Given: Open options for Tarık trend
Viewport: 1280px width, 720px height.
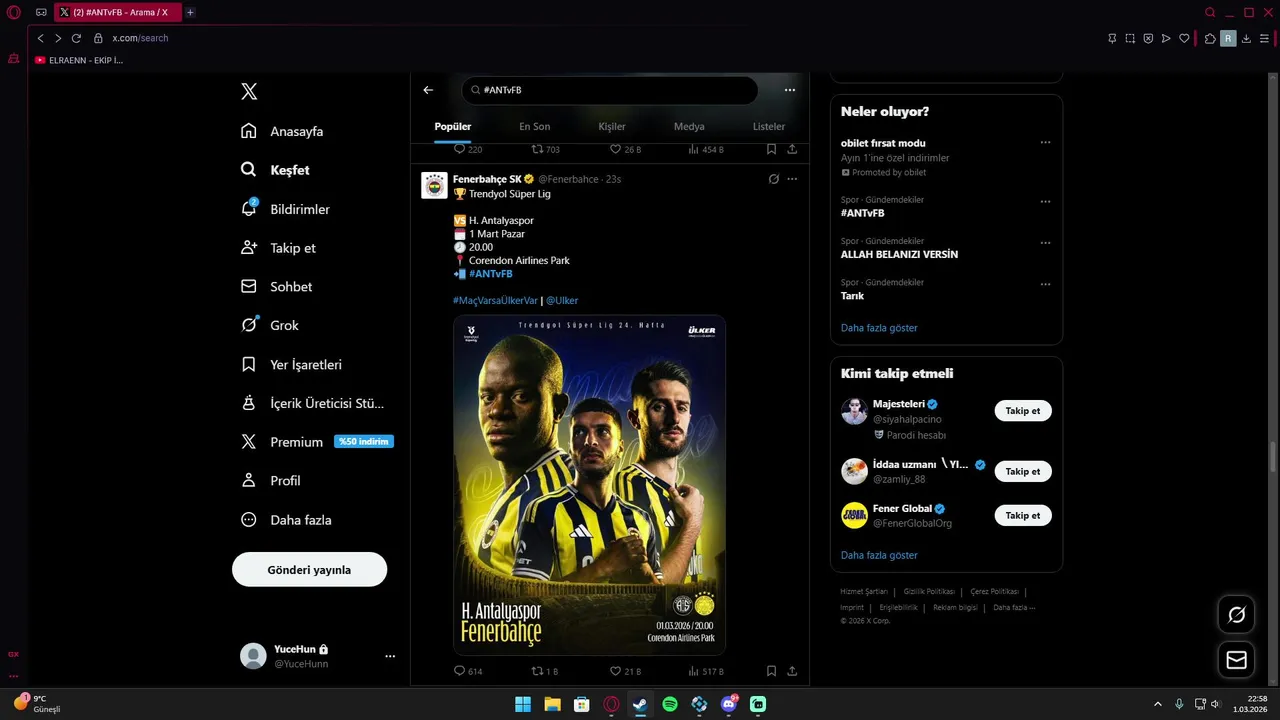Looking at the screenshot, I should click(1045, 284).
